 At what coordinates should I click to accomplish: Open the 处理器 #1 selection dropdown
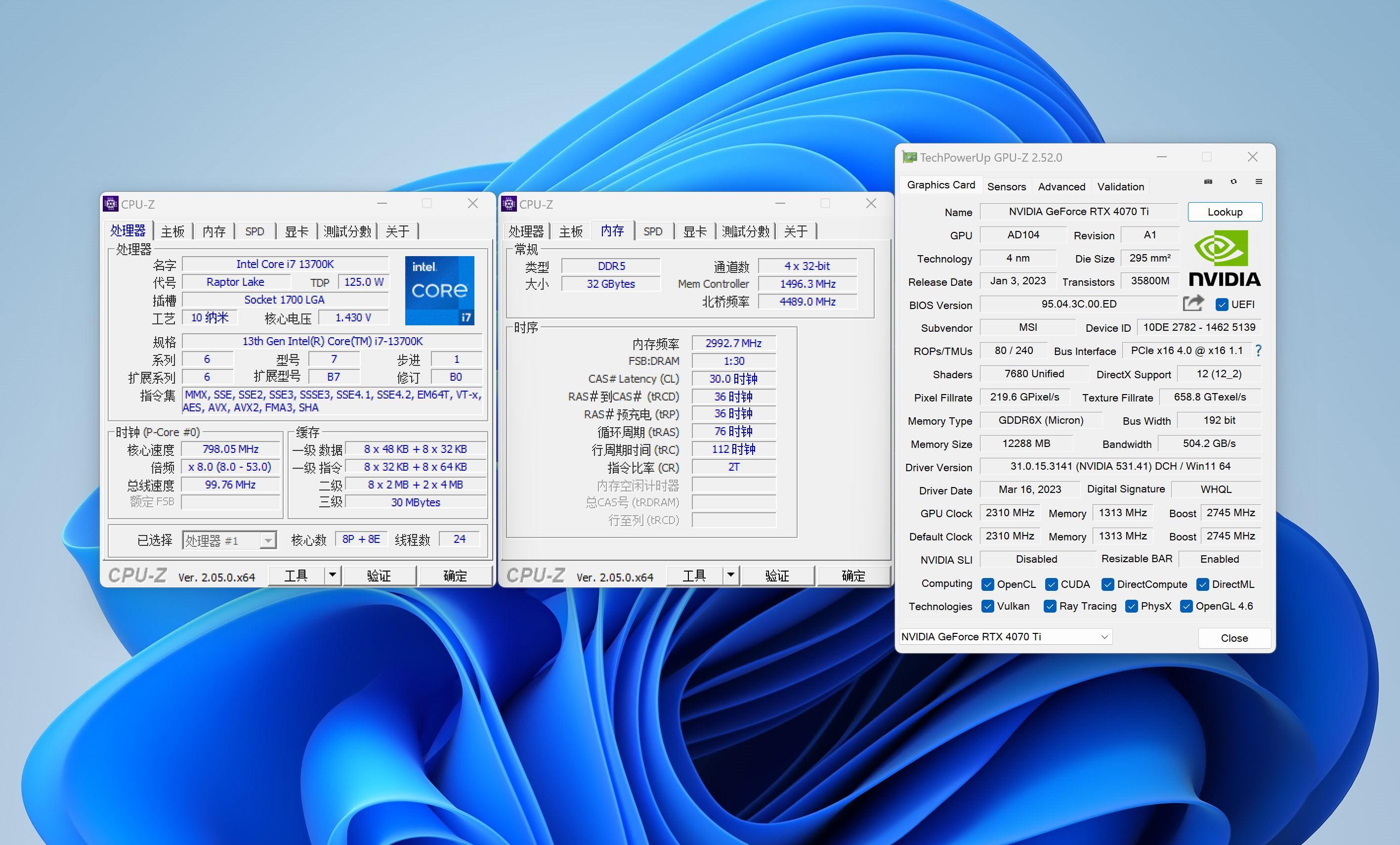pyautogui.click(x=229, y=540)
